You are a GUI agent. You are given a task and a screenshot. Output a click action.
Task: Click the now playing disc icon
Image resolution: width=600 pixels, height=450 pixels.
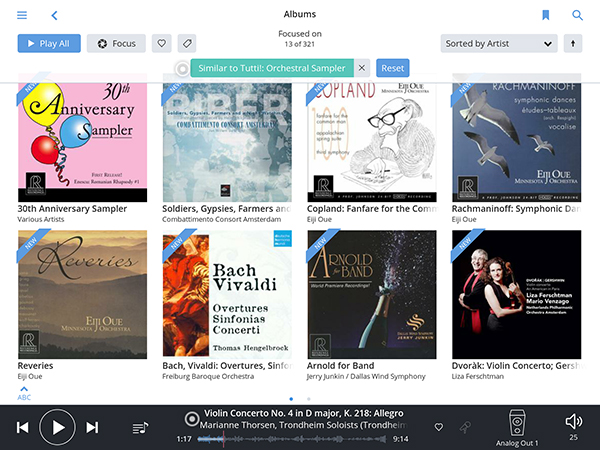191,419
